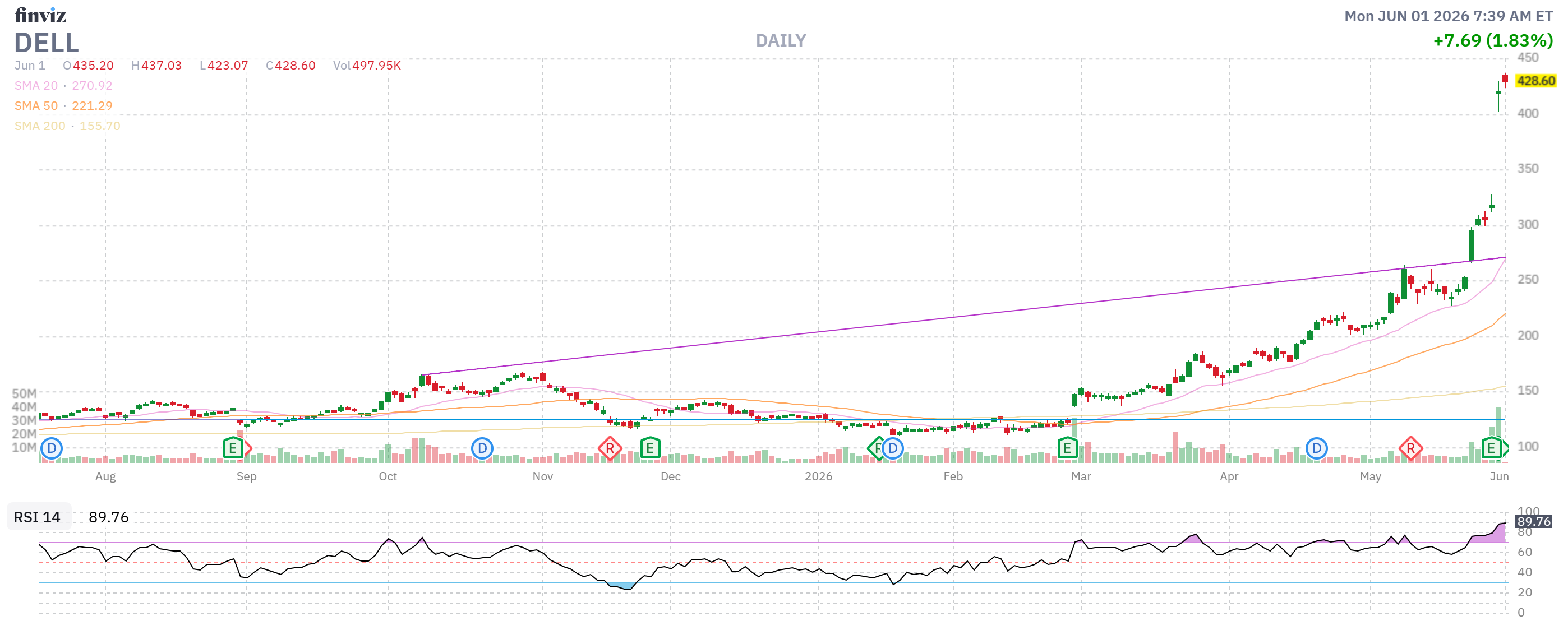Click the +7.69 (1.83%) change text
The image size is (1568, 630).
[x=1493, y=41]
